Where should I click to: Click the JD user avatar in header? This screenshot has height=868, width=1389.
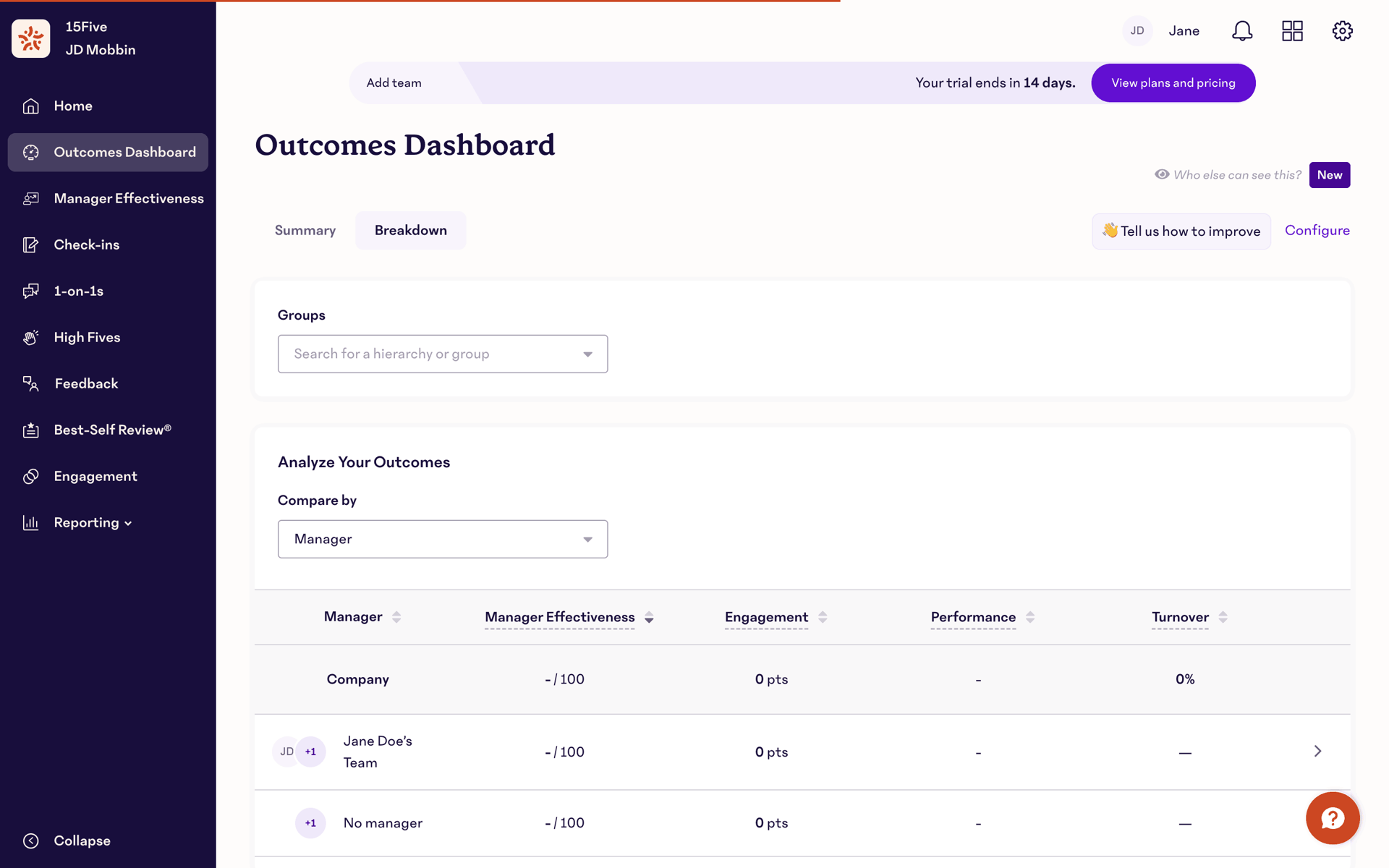click(x=1137, y=30)
